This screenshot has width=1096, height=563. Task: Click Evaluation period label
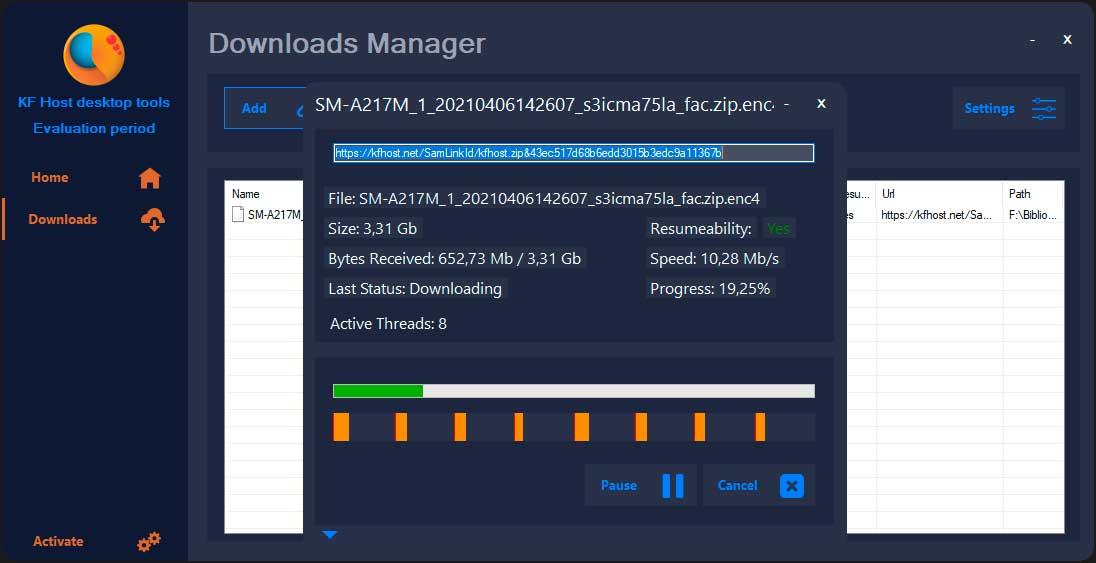pos(94,129)
